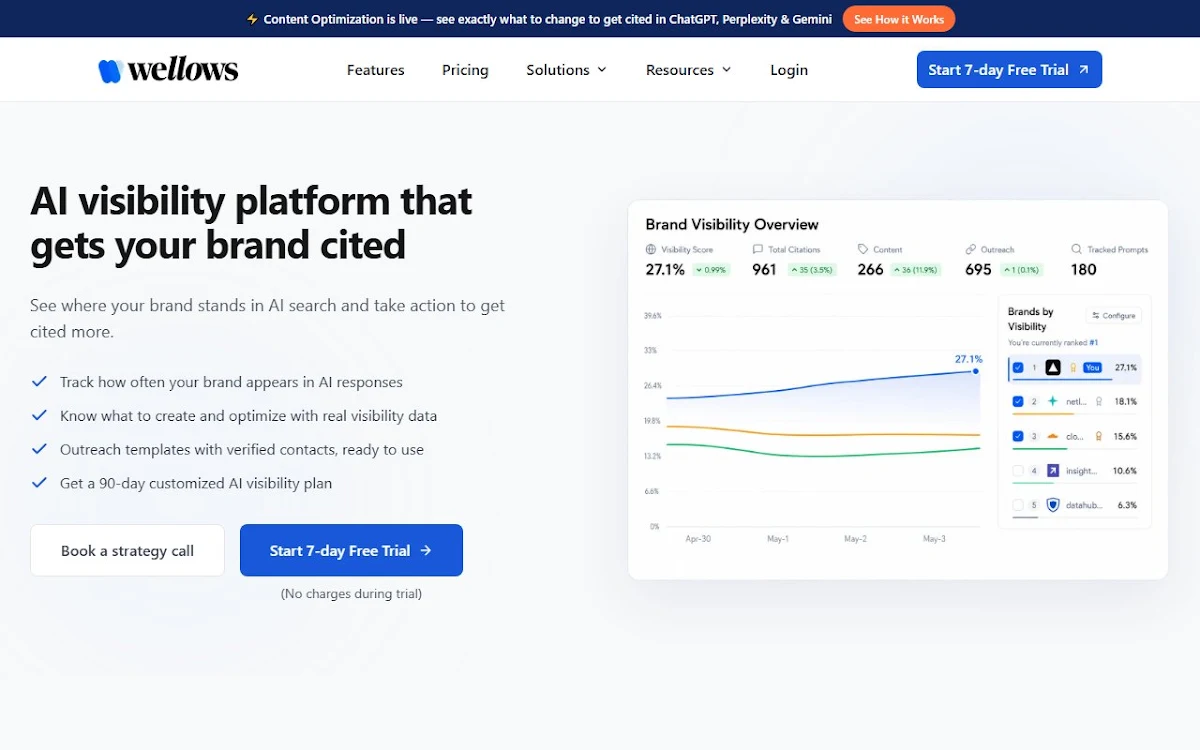Start the 7-day free trial from header
Viewport: 1200px width, 750px height.
(x=1009, y=70)
